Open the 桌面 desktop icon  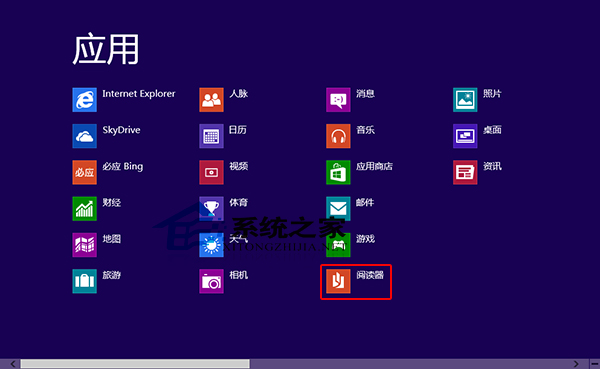[465, 136]
